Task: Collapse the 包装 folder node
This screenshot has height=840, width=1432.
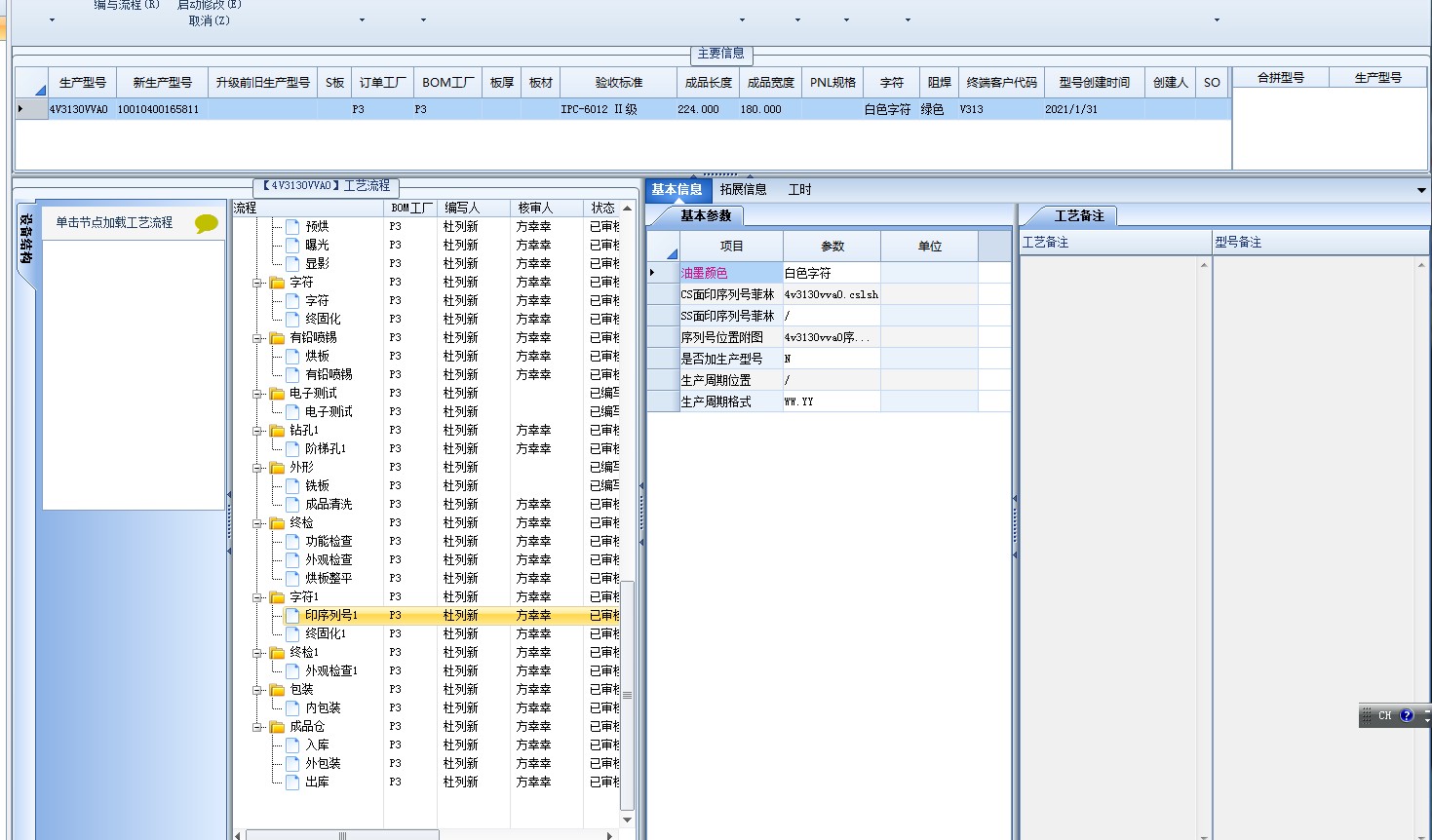Action: [258, 690]
